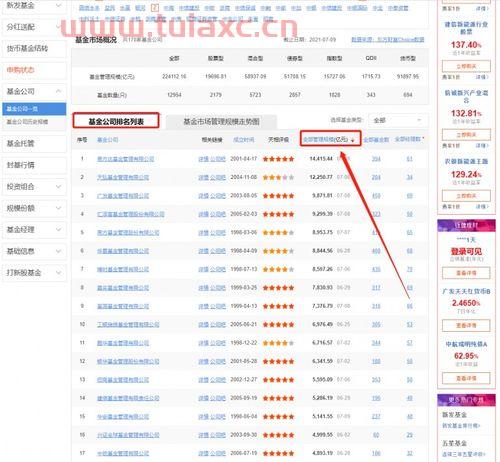This screenshot has width=500, height=462.
Task: Collapse the 基金公司 sidebar section
Action: point(58,91)
